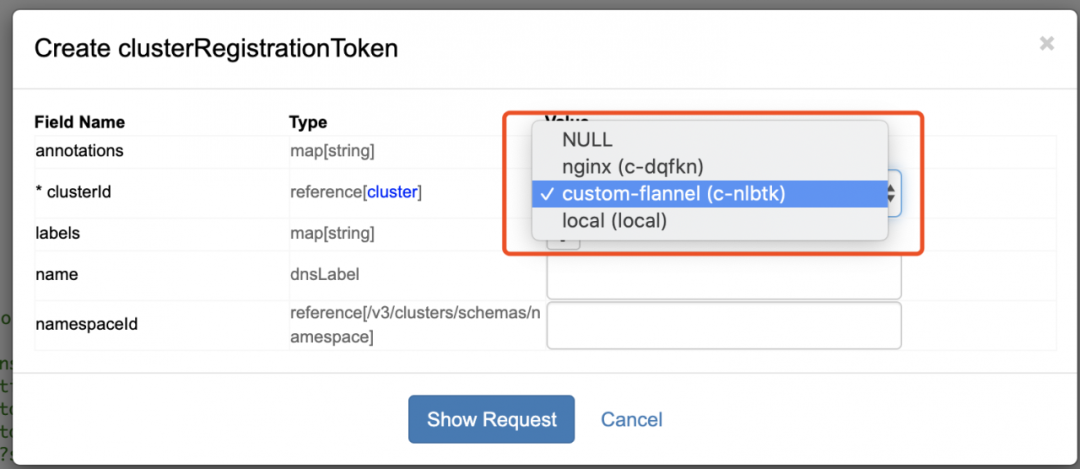This screenshot has height=469, width=1080.
Task: Click the dnsLabel type text
Action: point(324,274)
